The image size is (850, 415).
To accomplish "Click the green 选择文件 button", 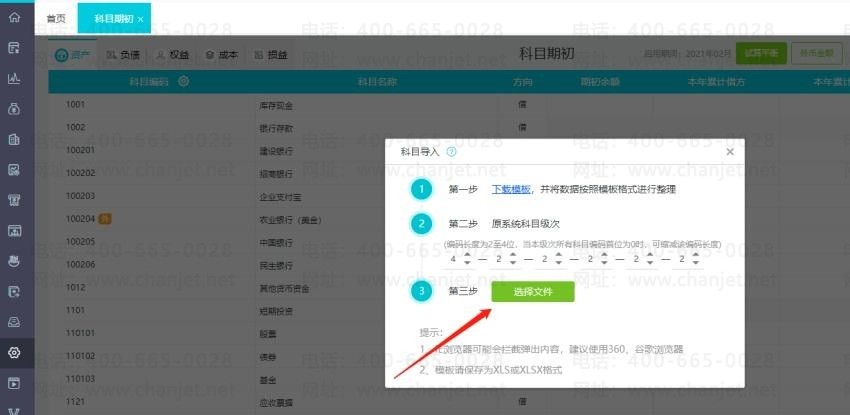I will pos(533,291).
